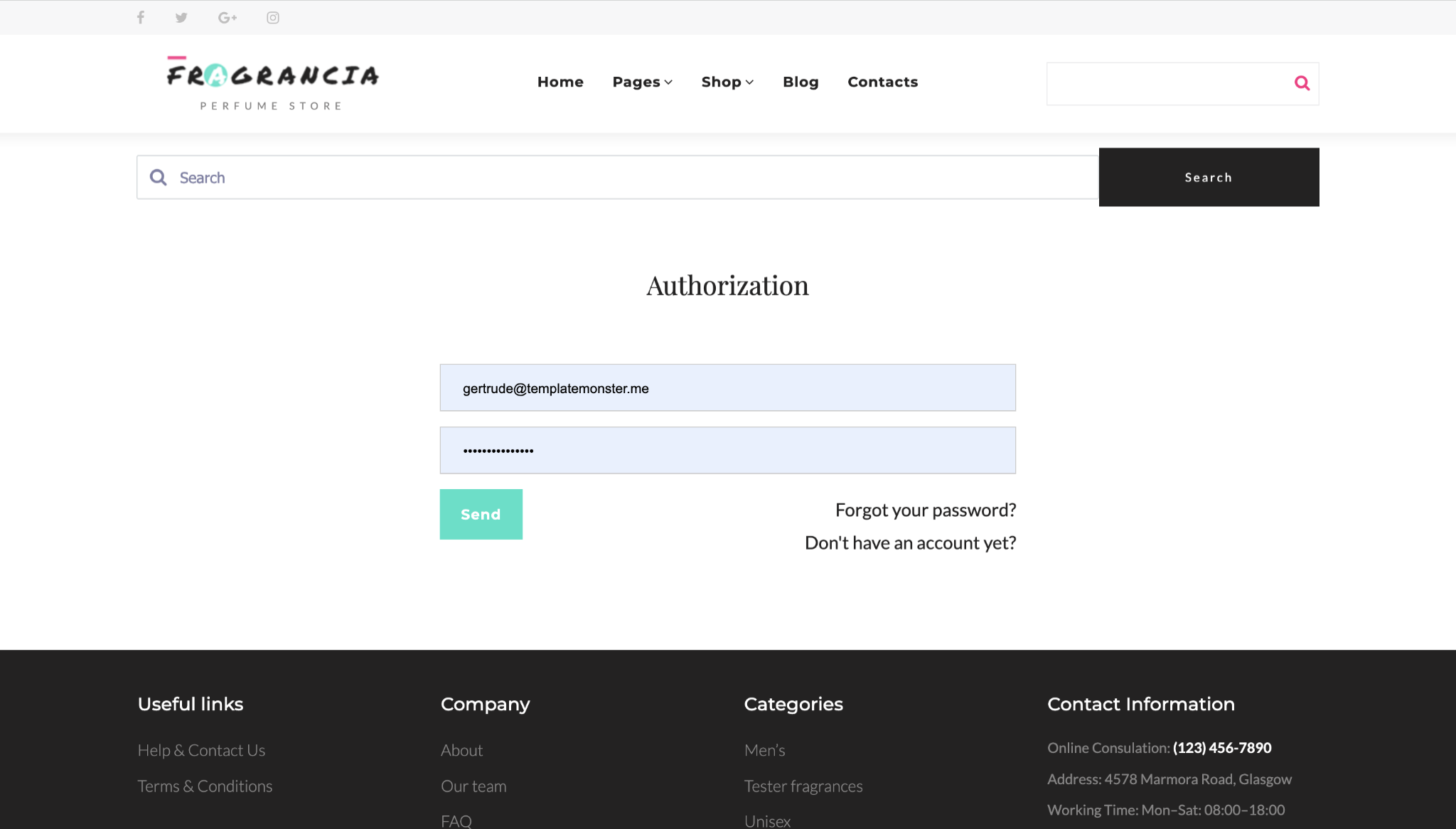Focus the password input field
This screenshot has height=829, width=1456.
pos(727,451)
